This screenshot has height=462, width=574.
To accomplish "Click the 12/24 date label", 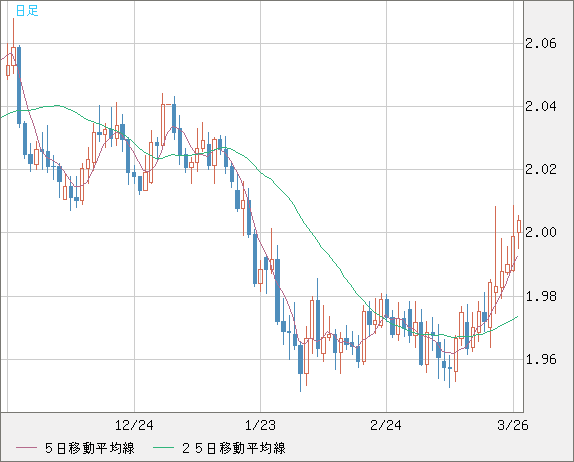I will (x=134, y=425).
